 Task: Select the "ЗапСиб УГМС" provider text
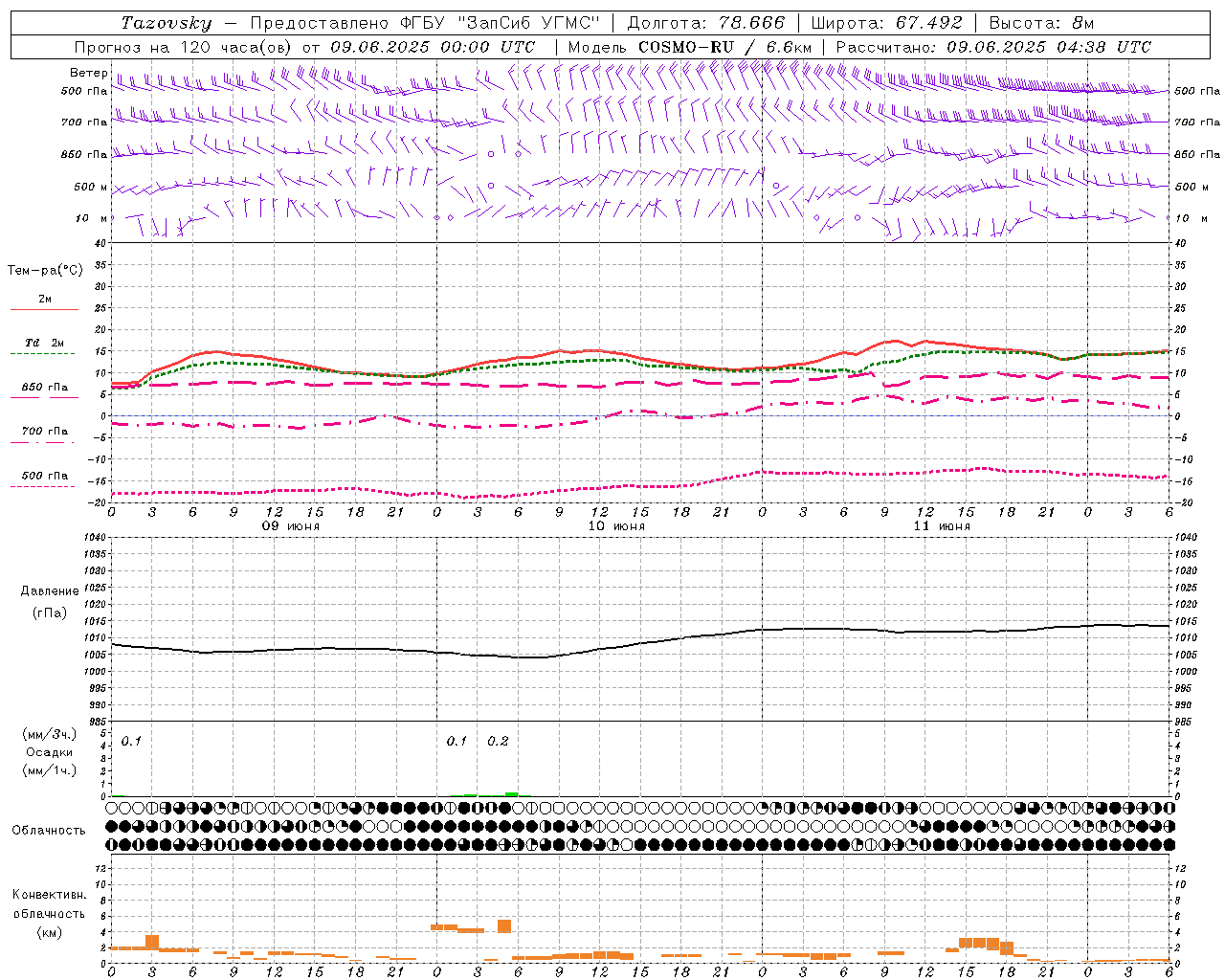[x=528, y=23]
